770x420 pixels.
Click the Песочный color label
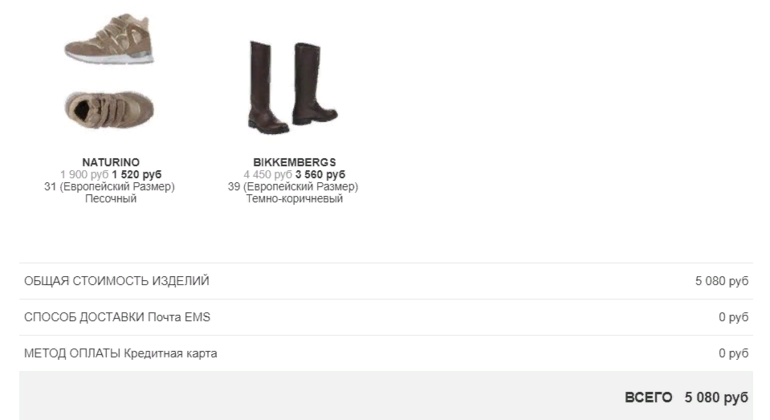pos(110,198)
